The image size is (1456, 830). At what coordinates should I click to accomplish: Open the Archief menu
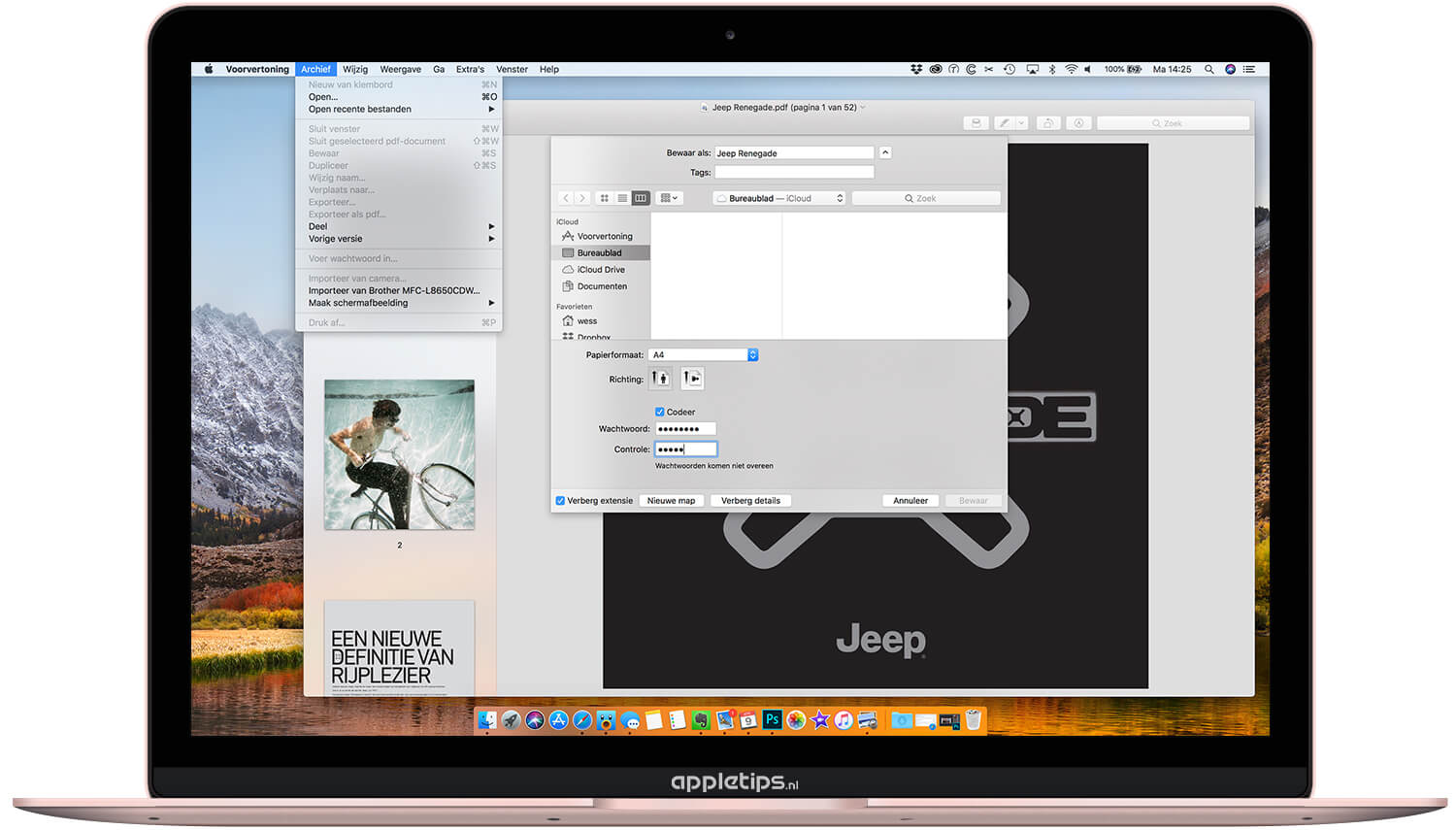click(315, 69)
